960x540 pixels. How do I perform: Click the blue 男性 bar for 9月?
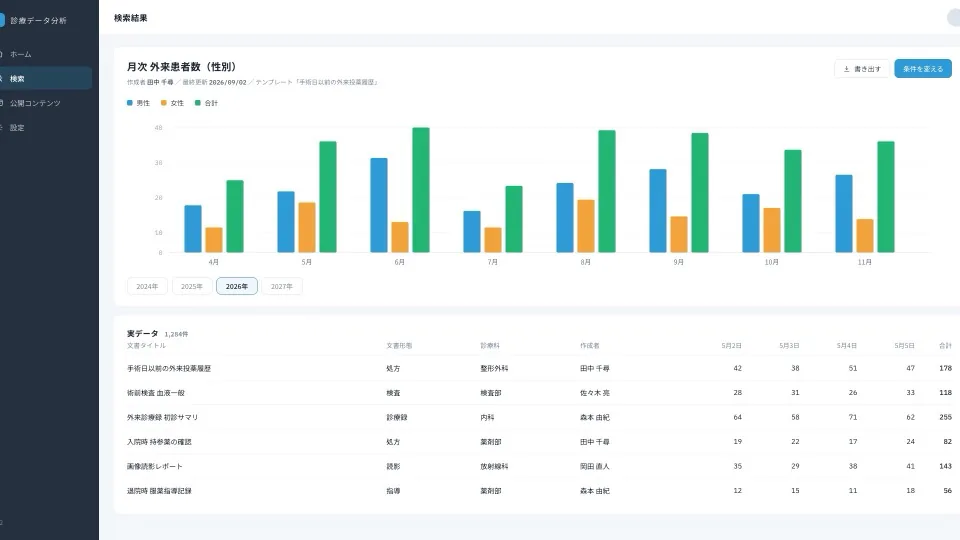pos(658,211)
